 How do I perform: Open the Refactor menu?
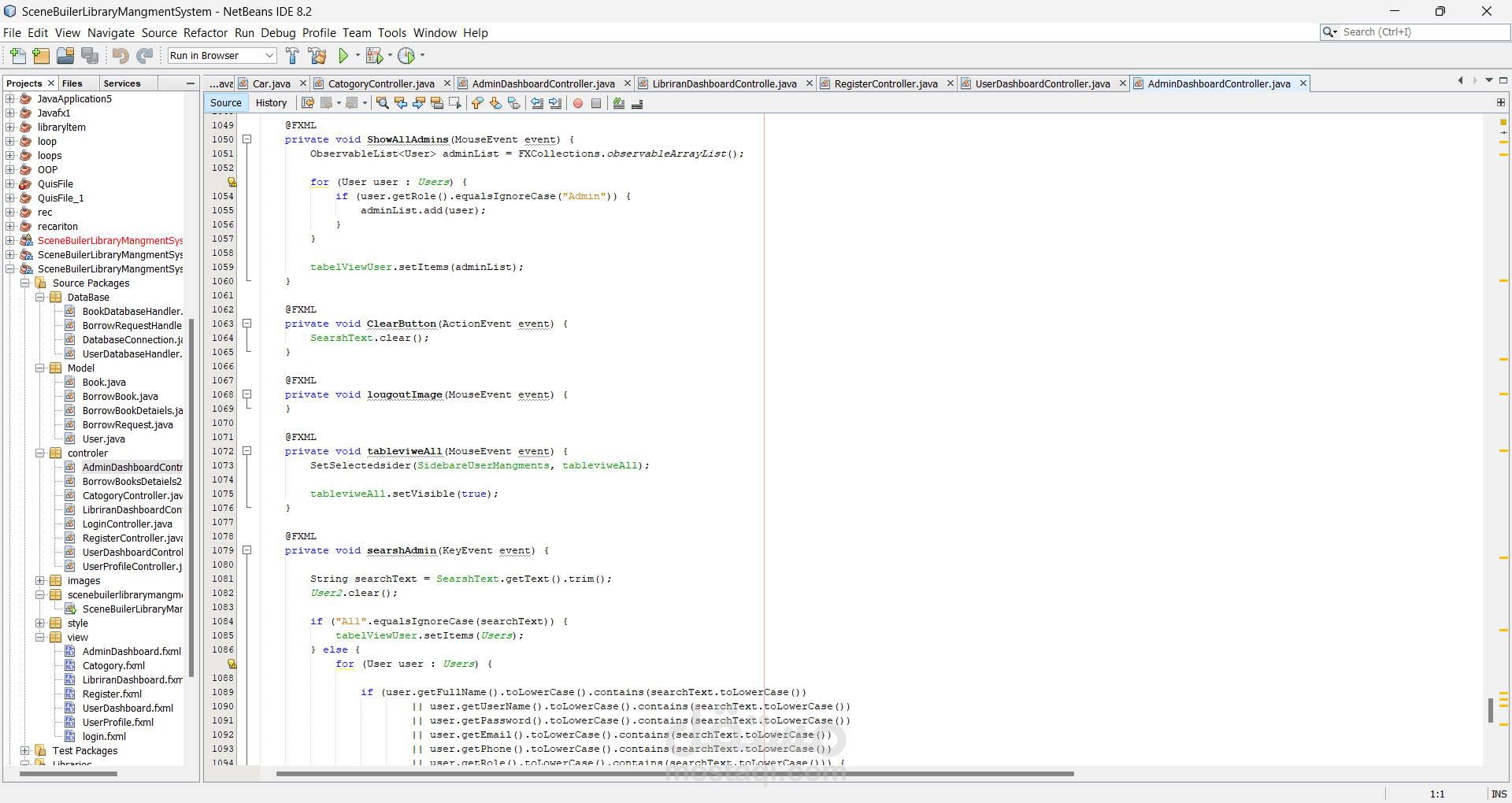coord(206,33)
